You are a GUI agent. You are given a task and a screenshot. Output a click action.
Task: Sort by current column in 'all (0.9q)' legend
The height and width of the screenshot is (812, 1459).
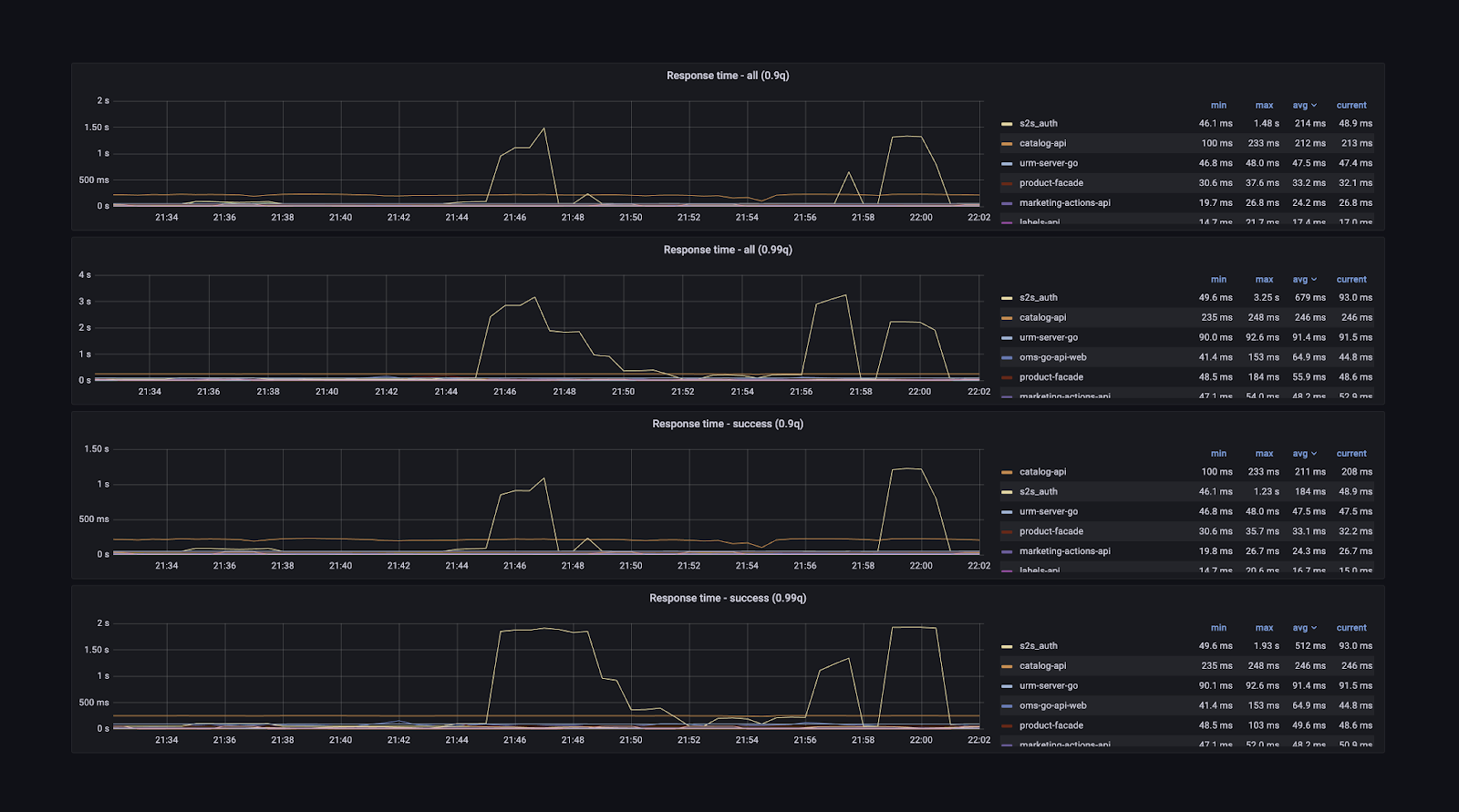tap(1351, 106)
